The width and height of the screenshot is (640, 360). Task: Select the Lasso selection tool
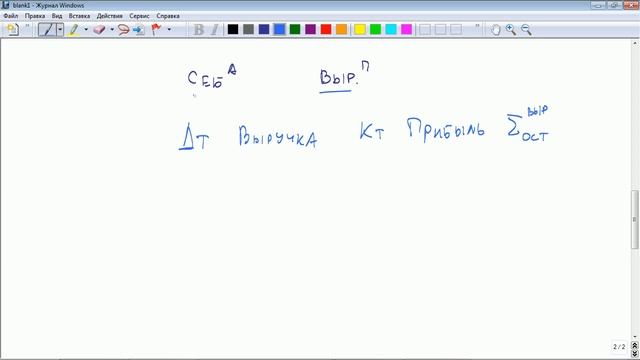click(123, 30)
